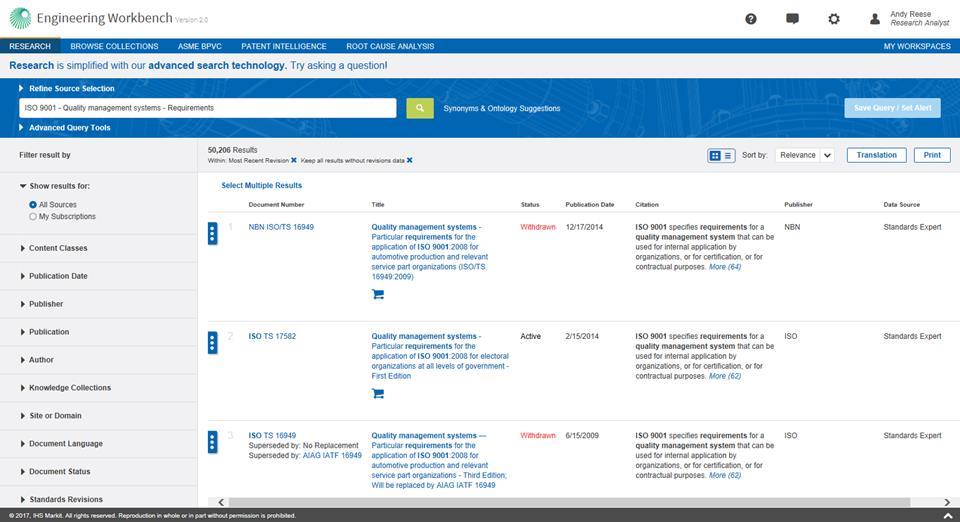This screenshot has width=960, height=522.
Task: Expand Document Language filter
Action: coord(61,444)
